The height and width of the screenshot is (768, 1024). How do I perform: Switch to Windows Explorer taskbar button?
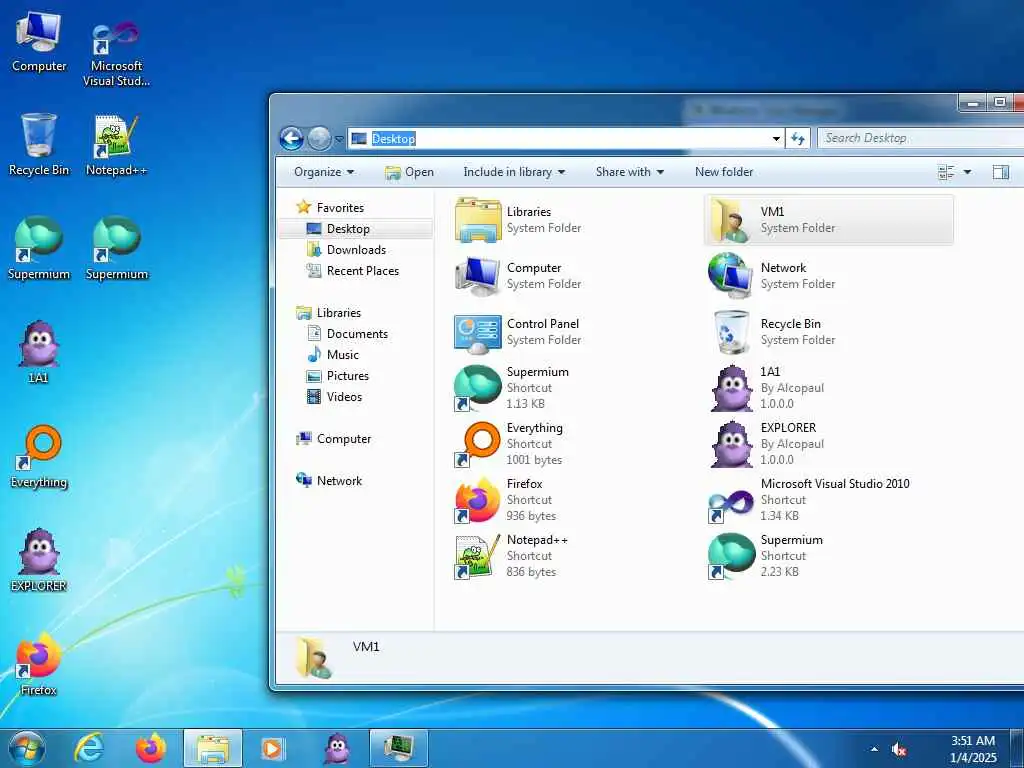pos(213,748)
